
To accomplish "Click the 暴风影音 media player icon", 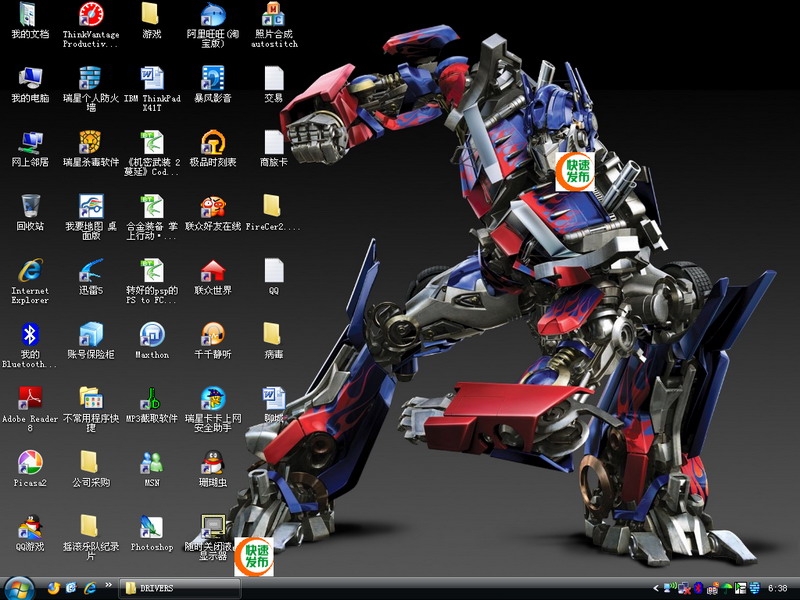I will [213, 85].
